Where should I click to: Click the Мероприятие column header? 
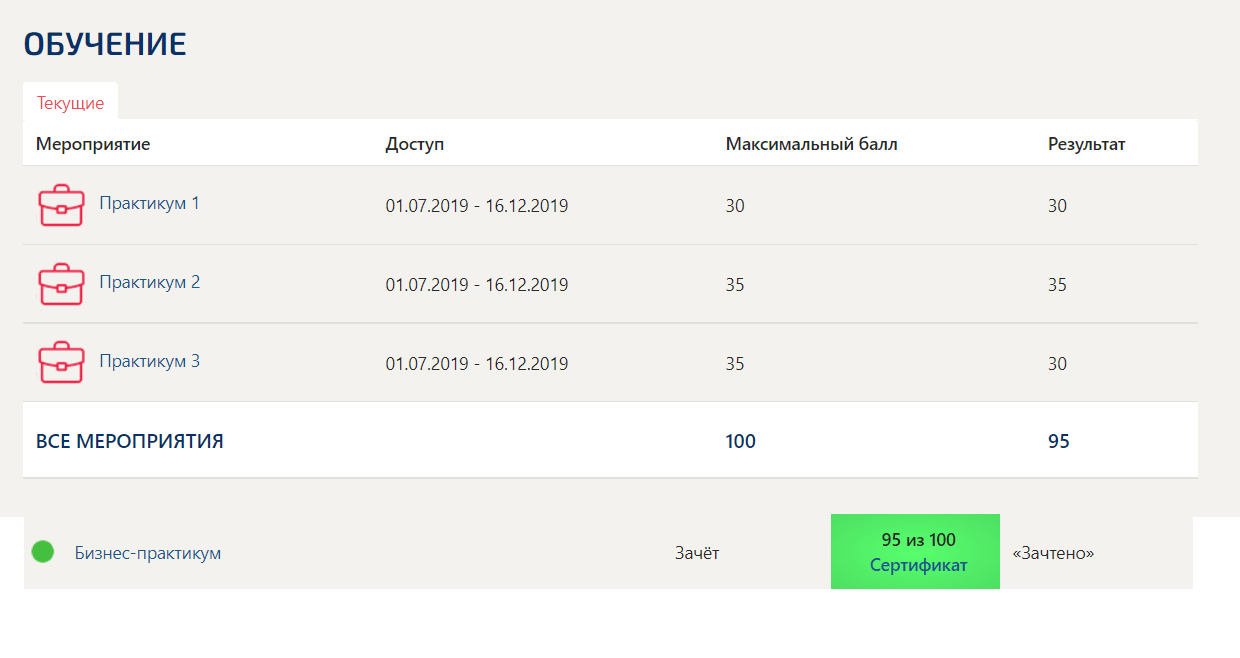pos(93,144)
